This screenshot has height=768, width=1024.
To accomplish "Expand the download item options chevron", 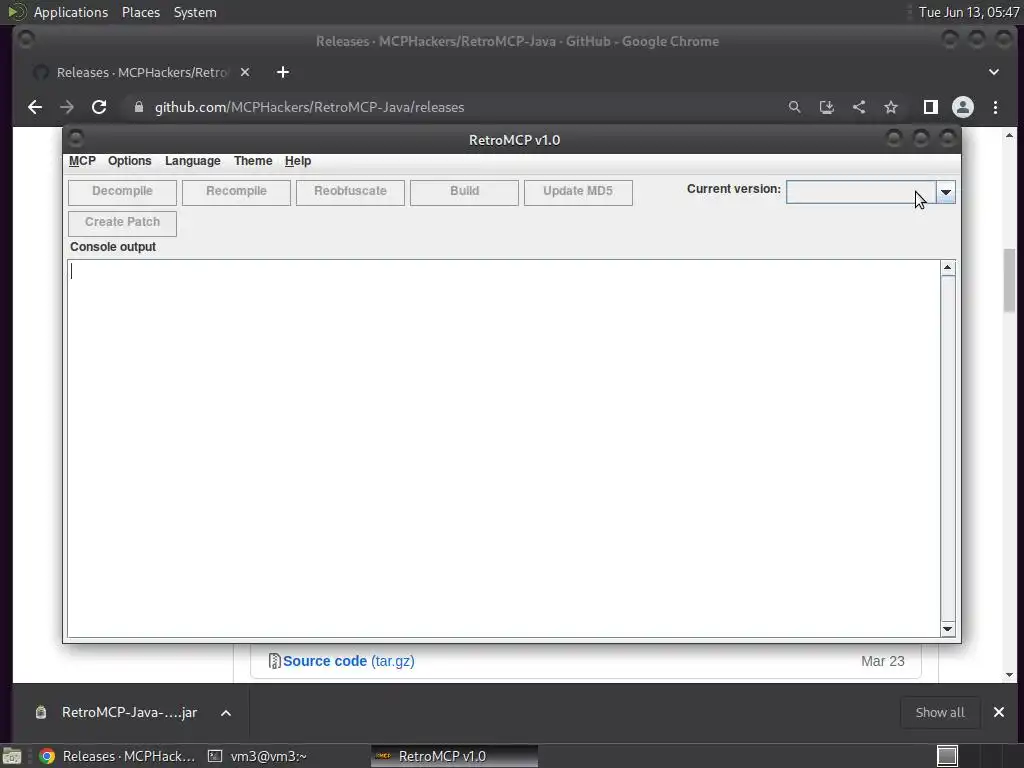I will click(x=226, y=712).
